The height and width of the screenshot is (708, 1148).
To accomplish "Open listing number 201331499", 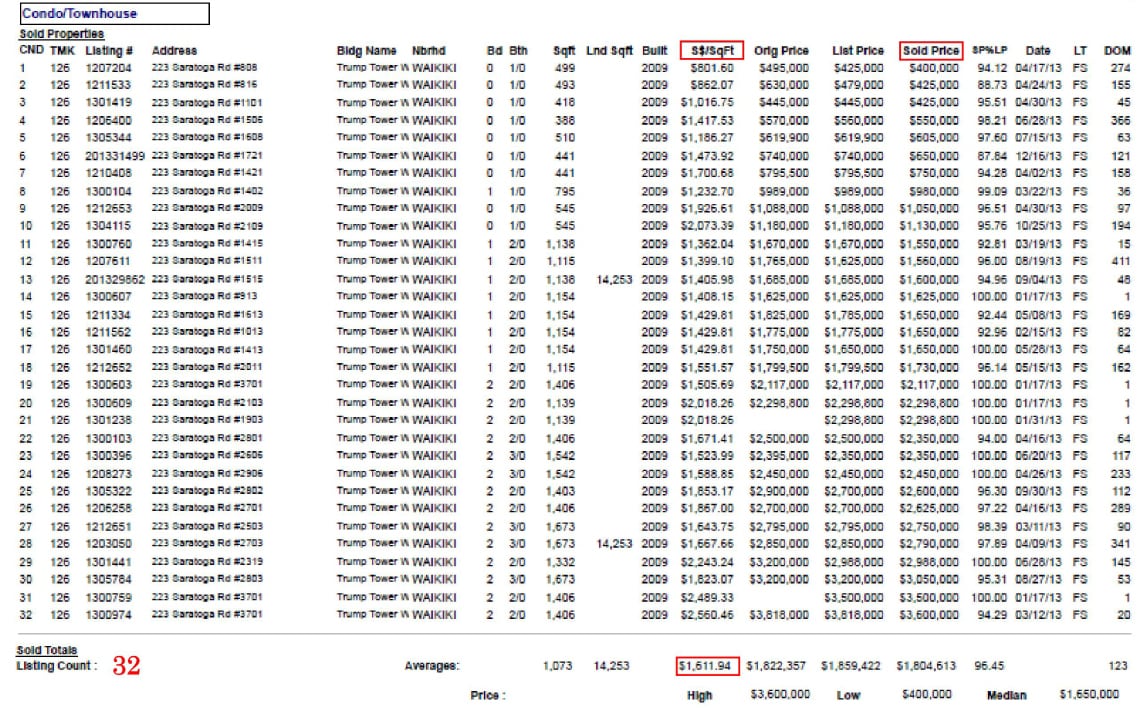I will 115,156.
